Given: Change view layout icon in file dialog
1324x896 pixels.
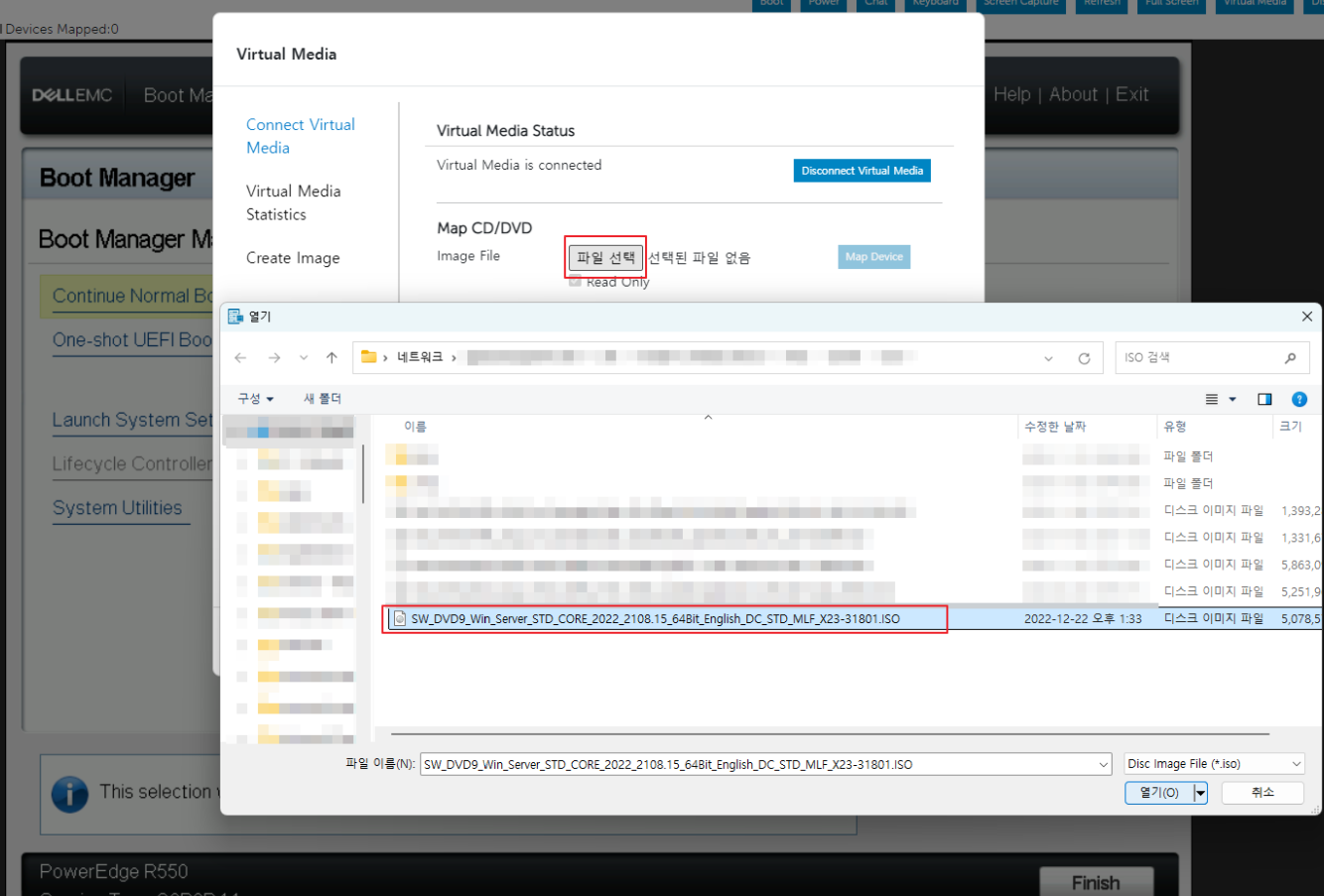Looking at the screenshot, I should coord(1212,399).
